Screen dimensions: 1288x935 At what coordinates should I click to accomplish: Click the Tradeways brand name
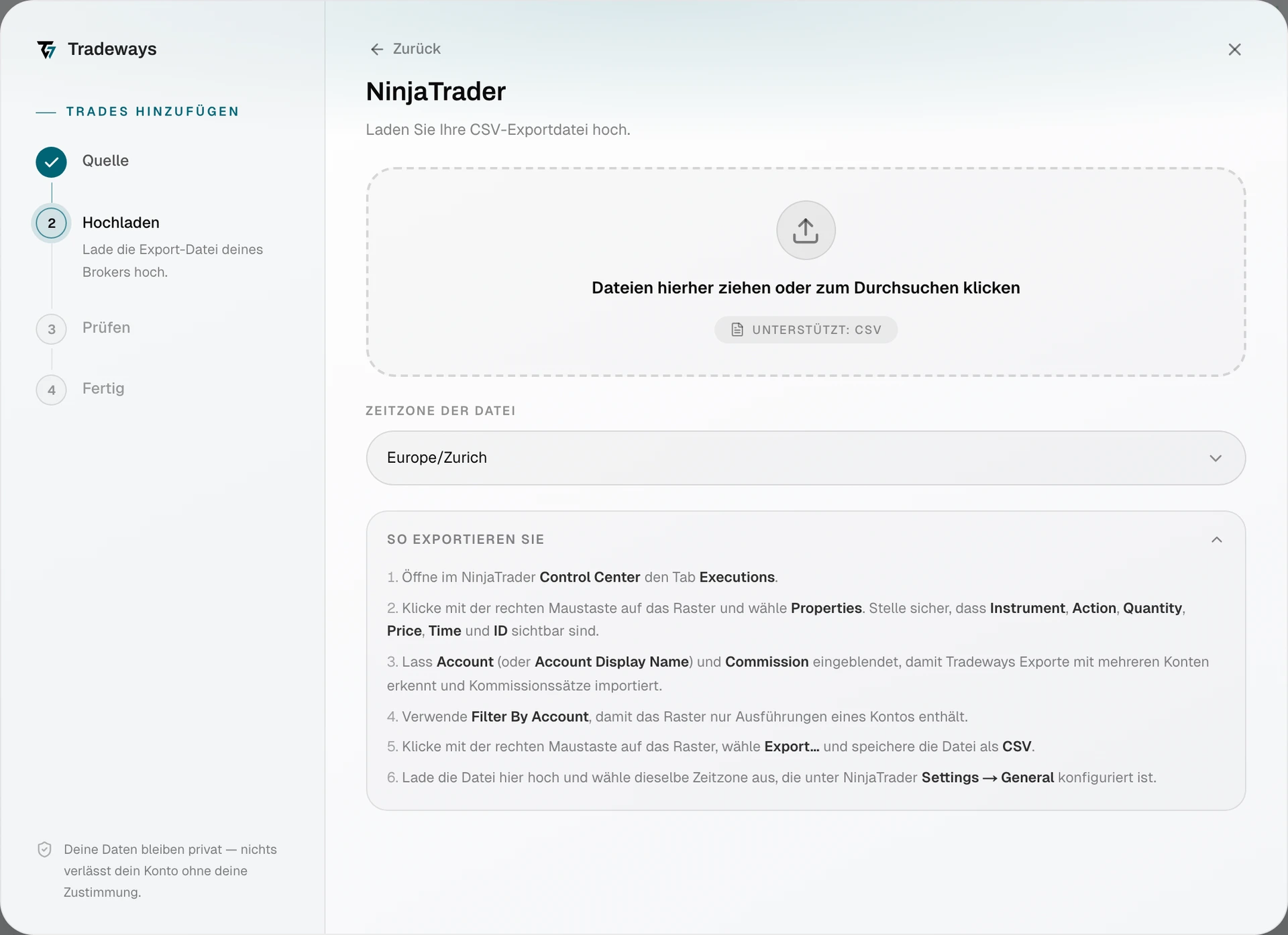pyautogui.click(x=112, y=50)
